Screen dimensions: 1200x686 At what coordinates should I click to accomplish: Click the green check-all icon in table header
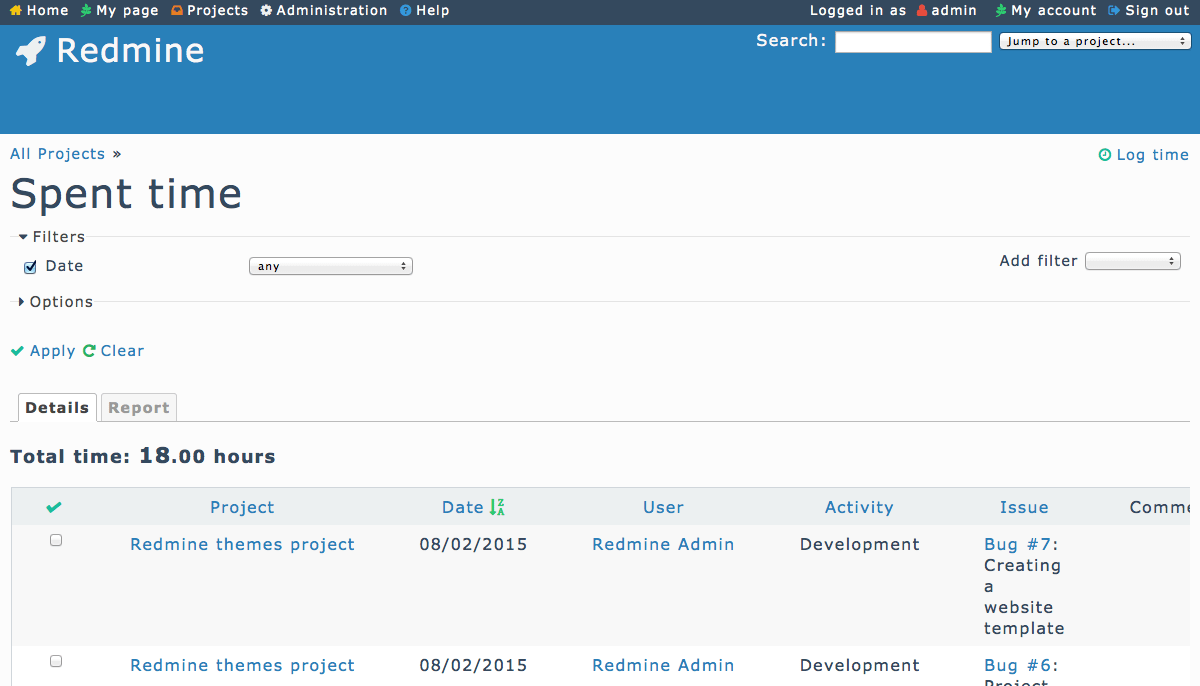pyautogui.click(x=54, y=507)
